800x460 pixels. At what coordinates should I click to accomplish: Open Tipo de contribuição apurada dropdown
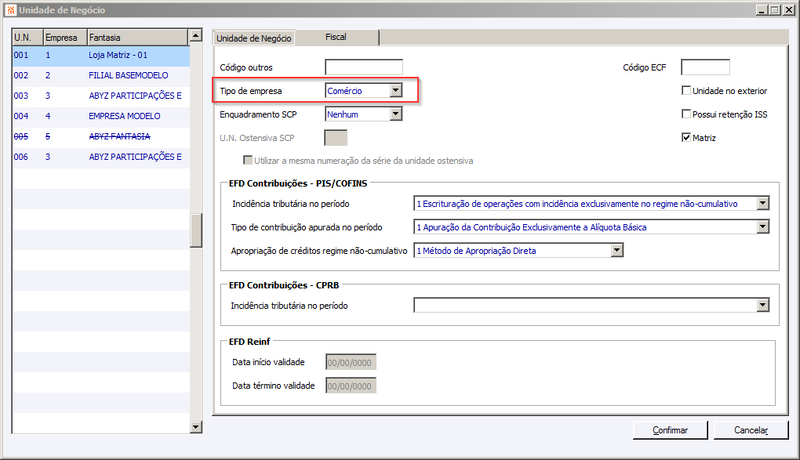(763, 227)
